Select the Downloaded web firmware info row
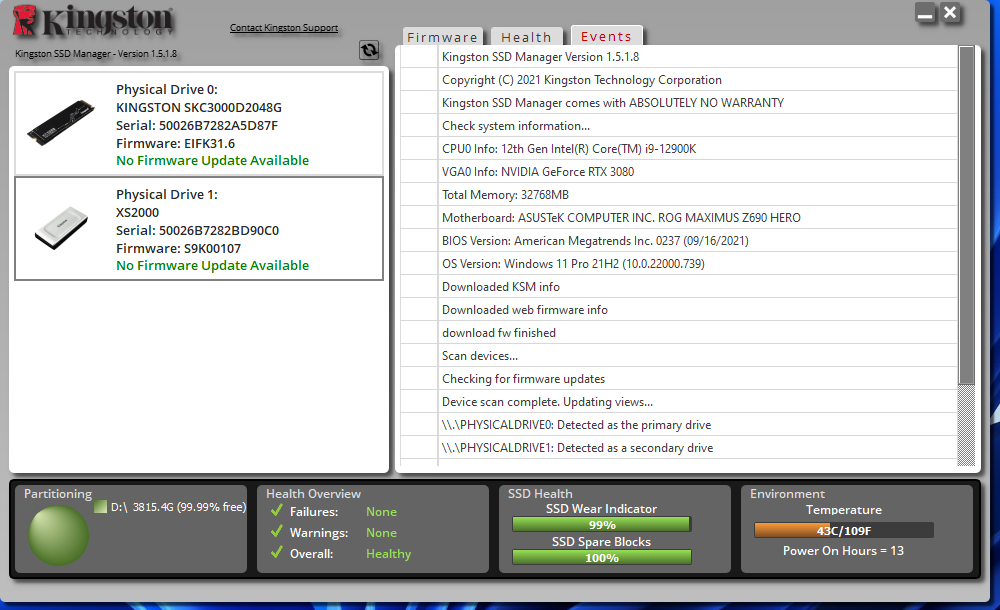 pyautogui.click(x=679, y=309)
